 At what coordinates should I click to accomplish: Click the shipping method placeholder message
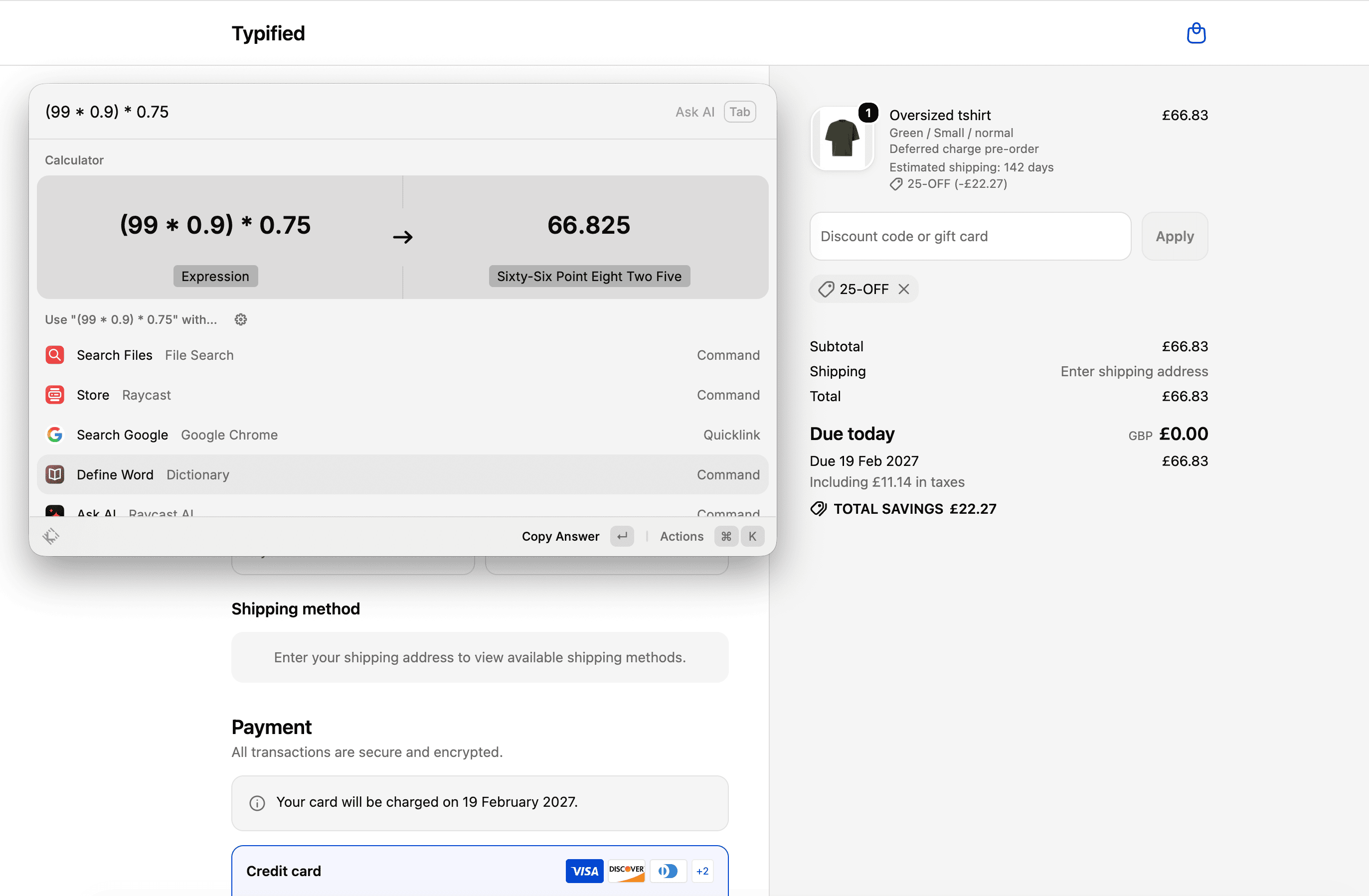coord(480,657)
